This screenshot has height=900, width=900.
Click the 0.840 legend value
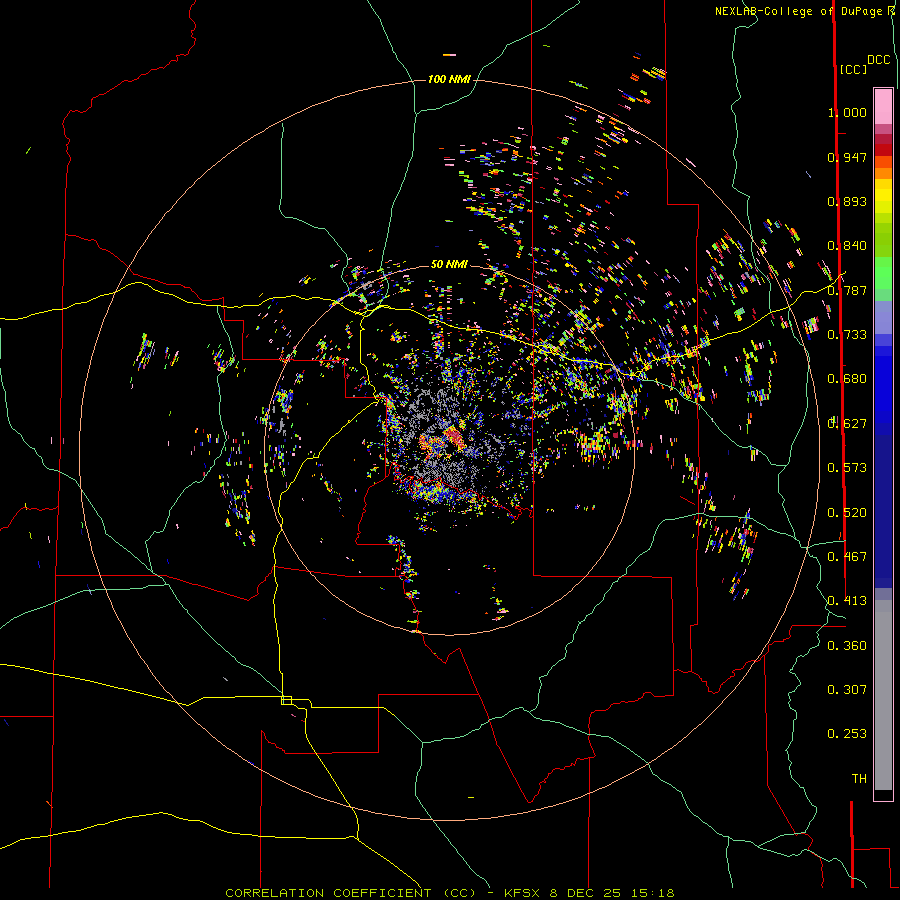[x=847, y=246]
